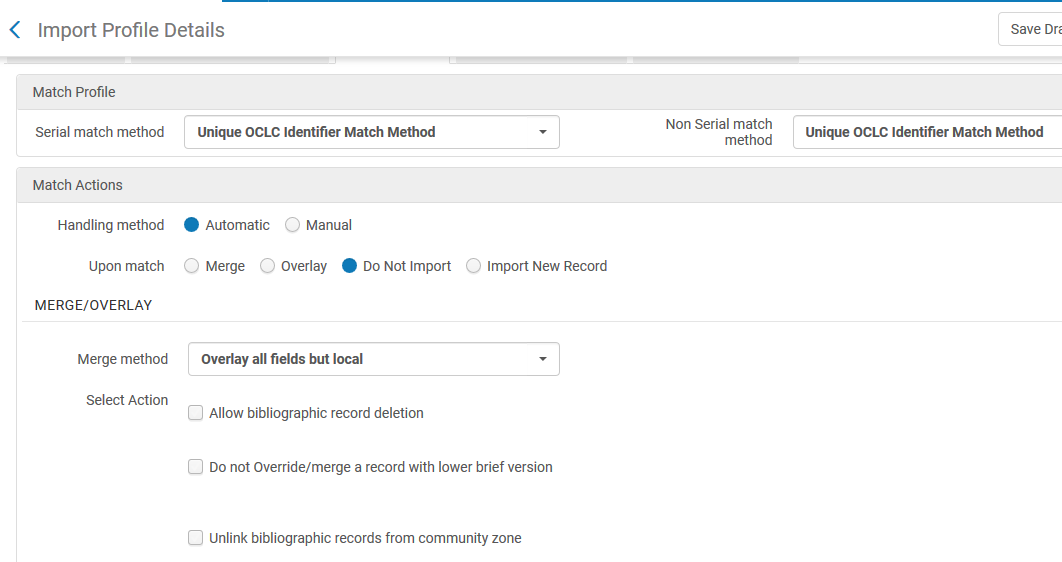Click the Select Action label
The height and width of the screenshot is (562, 1062).
tap(127, 400)
